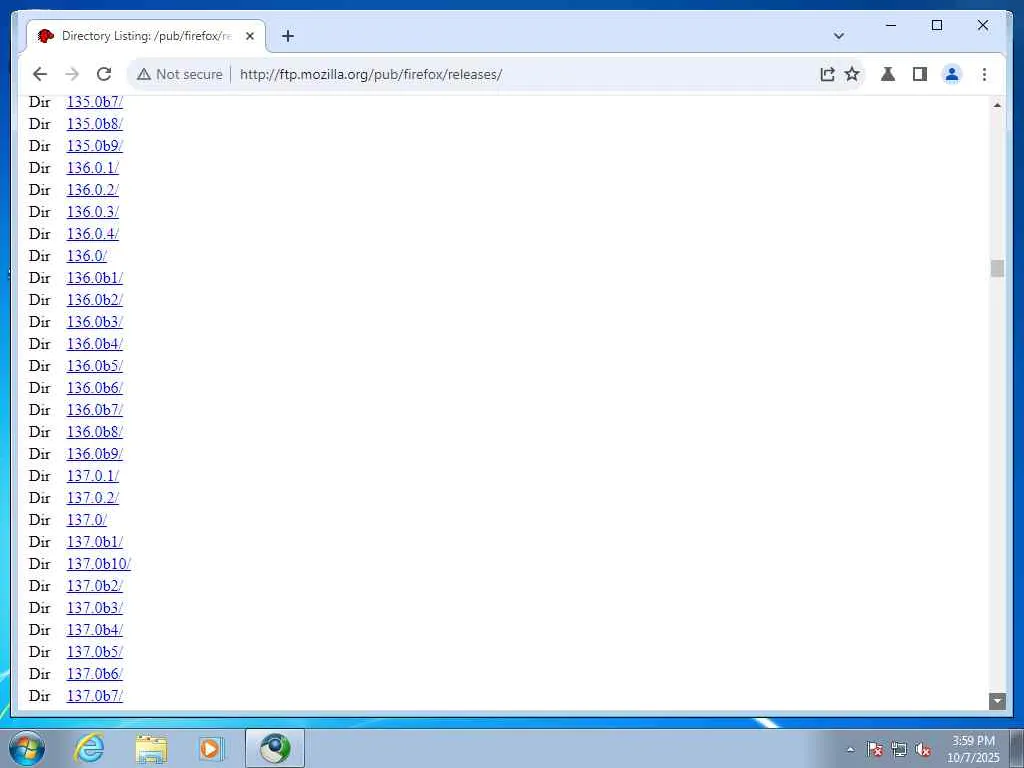
Task: Open the 137.0b5/ directory
Action: pos(95,652)
